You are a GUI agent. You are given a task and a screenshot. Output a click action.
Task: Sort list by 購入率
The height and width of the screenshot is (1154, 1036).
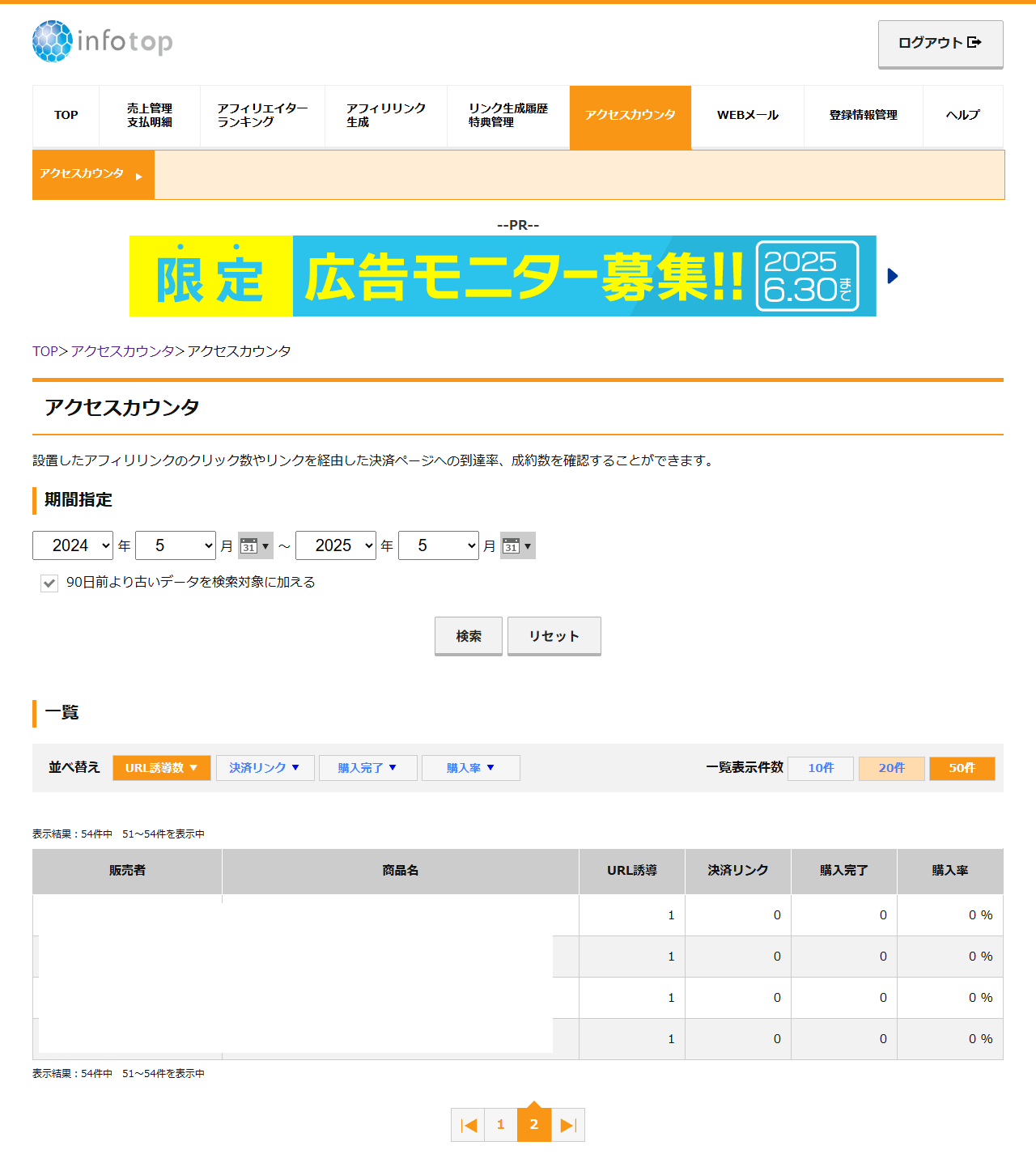(470, 768)
